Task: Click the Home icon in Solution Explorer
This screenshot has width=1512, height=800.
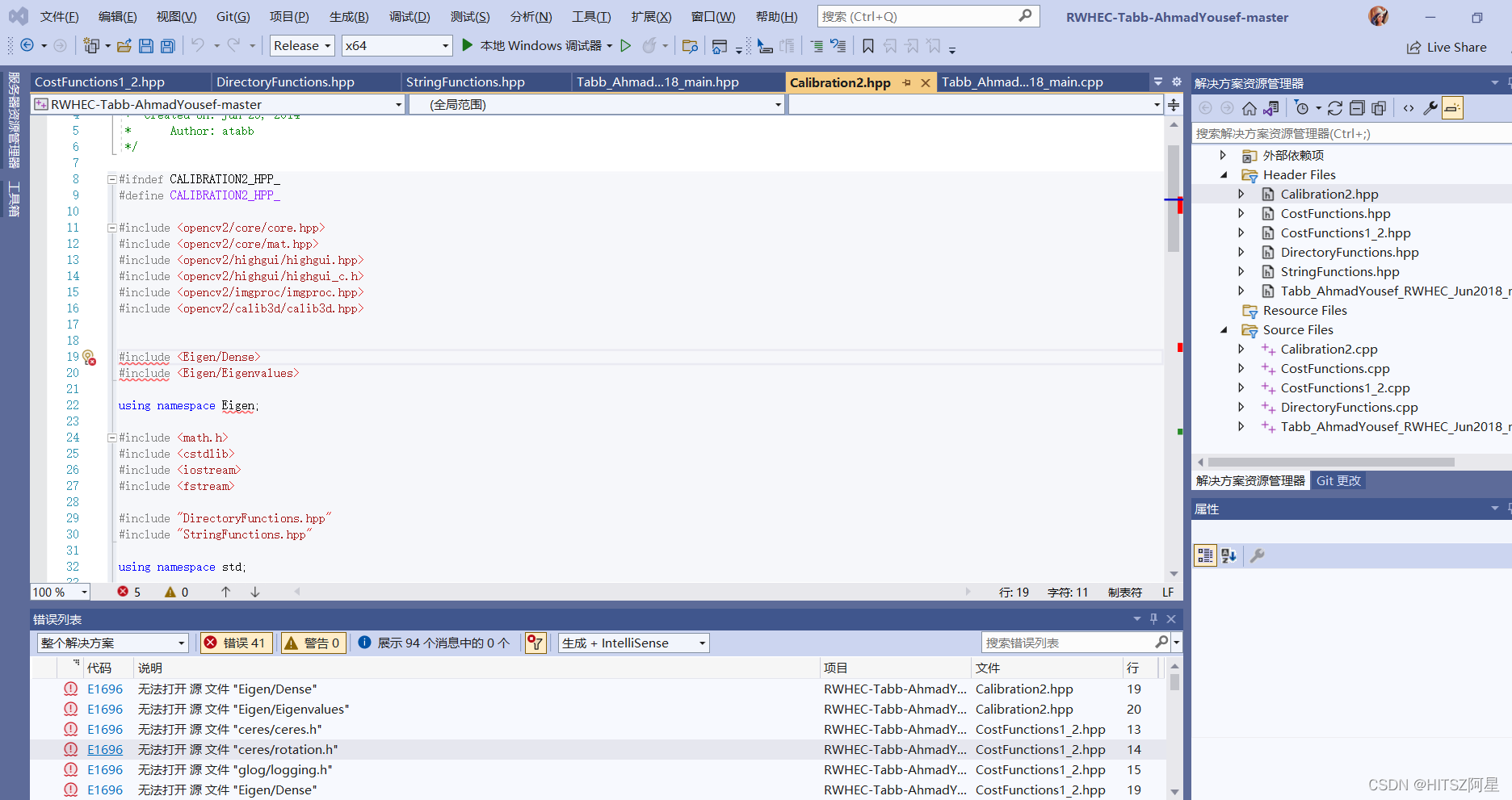Action: (1249, 108)
